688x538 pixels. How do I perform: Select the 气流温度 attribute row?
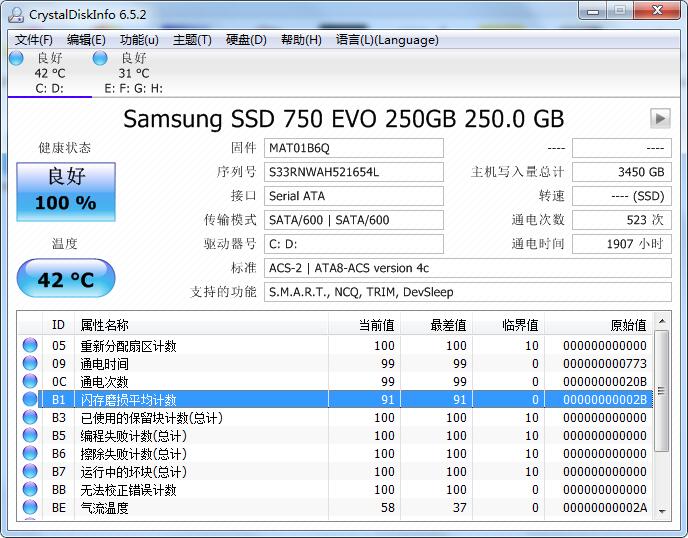pyautogui.click(x=335, y=507)
